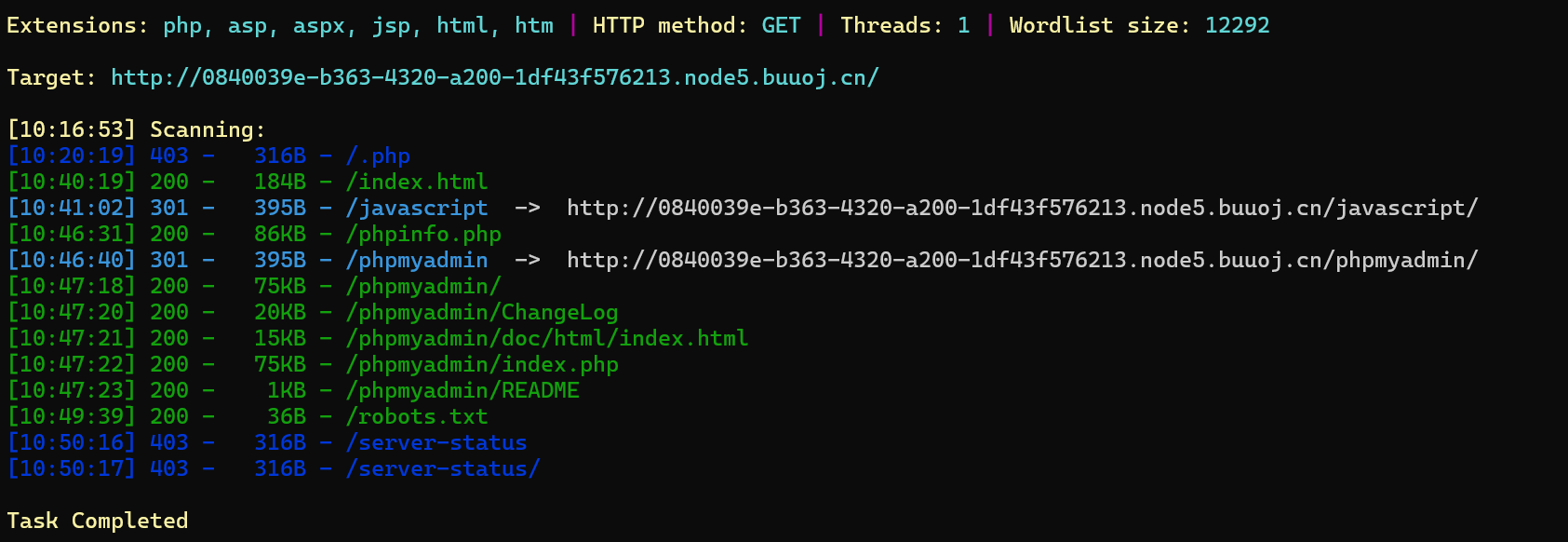Viewport: 1568px width, 542px height.
Task: Click the 10:16:53 Scanning timestamp
Action: (x=72, y=129)
